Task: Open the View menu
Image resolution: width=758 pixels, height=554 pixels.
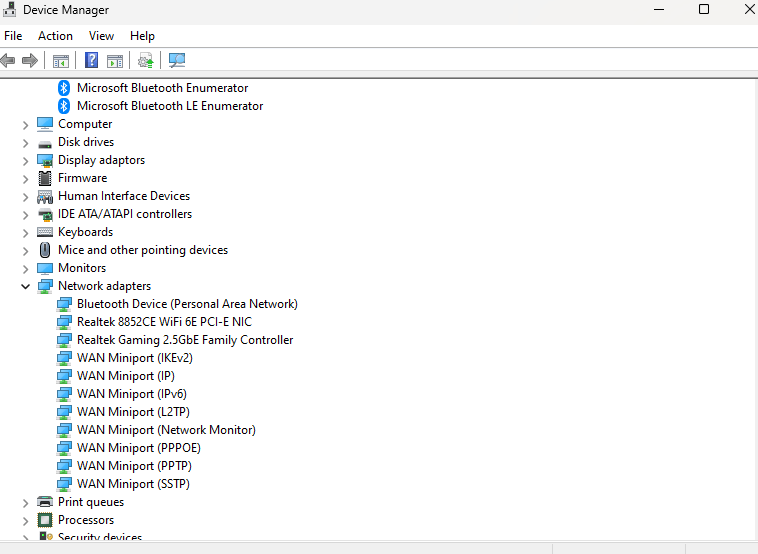Action: (x=102, y=36)
